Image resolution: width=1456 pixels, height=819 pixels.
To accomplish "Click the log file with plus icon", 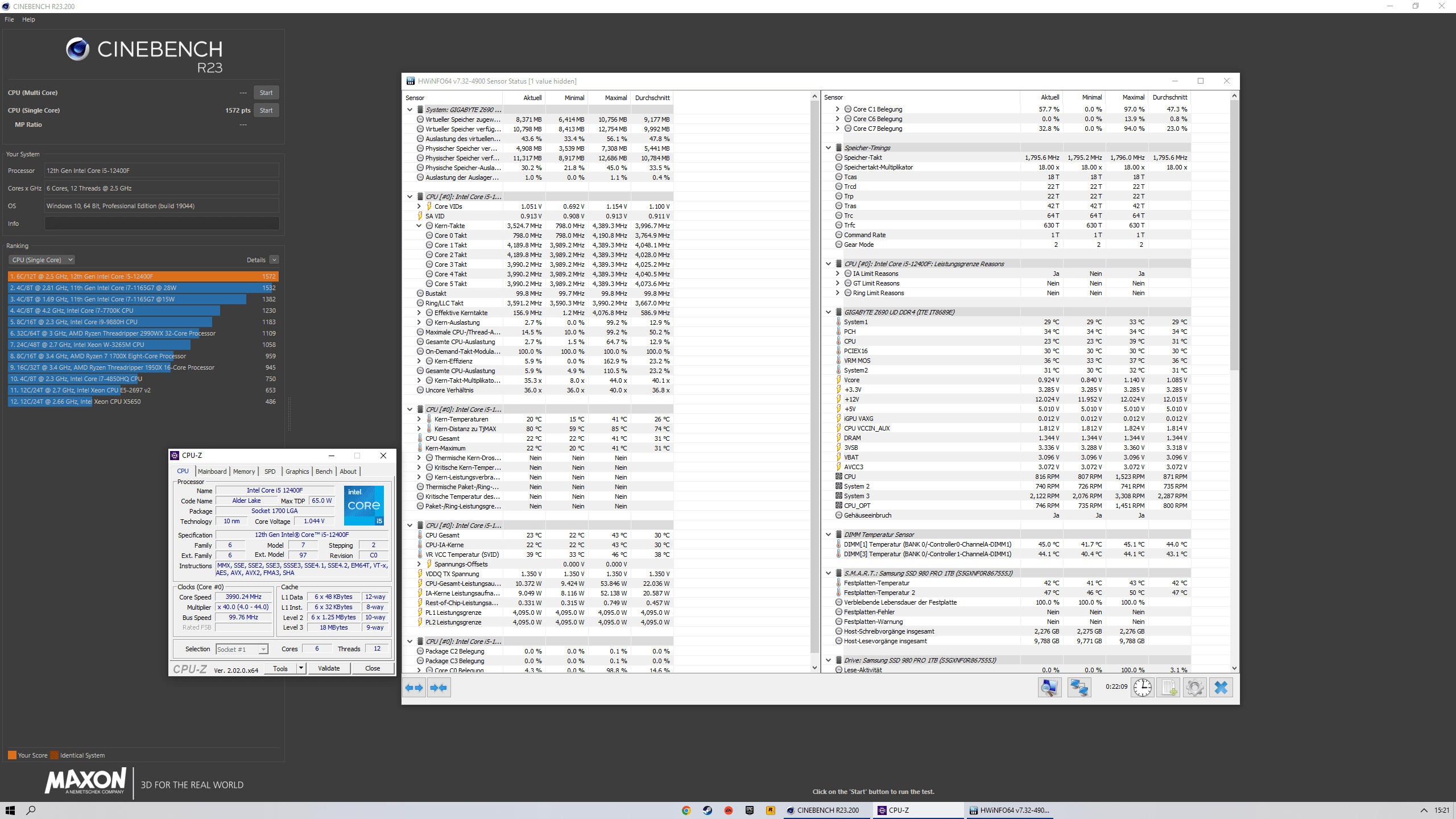I will coord(1169,688).
